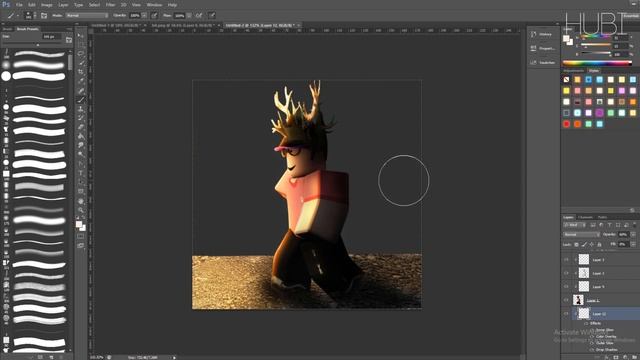Viewport: 640px width, 360px height.
Task: Hide the layer with character thumbnail
Action: pos(566,300)
